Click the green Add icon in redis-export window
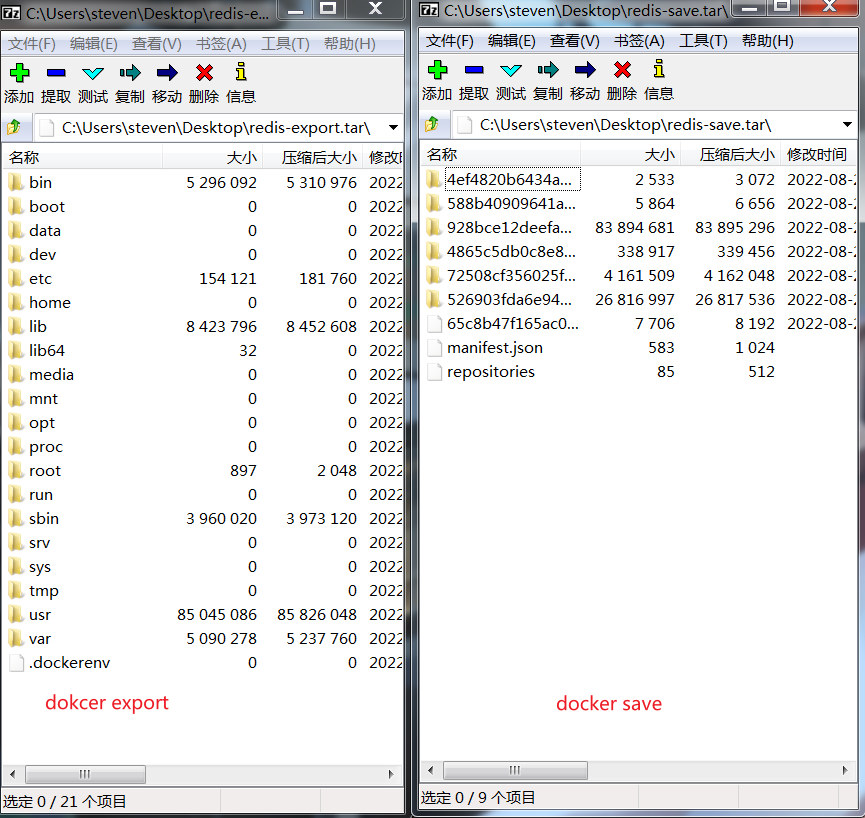Image resolution: width=865 pixels, height=818 pixels. [x=19, y=72]
